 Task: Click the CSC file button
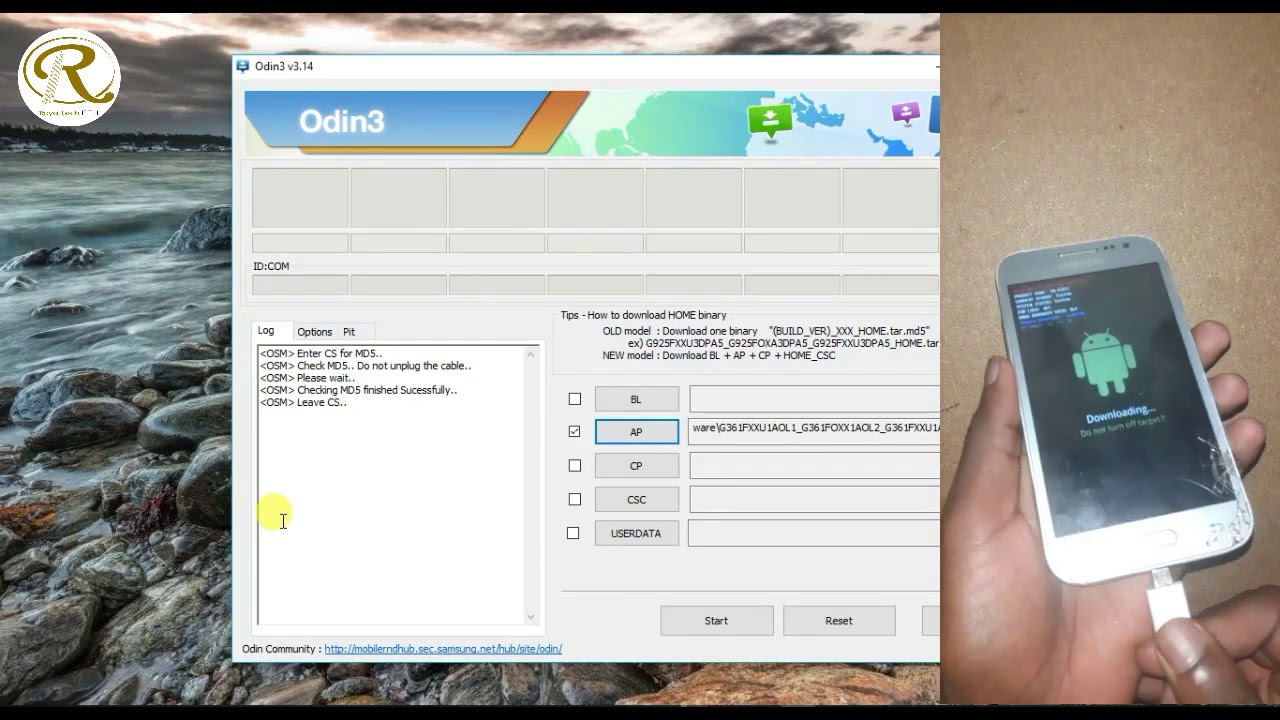[637, 499]
